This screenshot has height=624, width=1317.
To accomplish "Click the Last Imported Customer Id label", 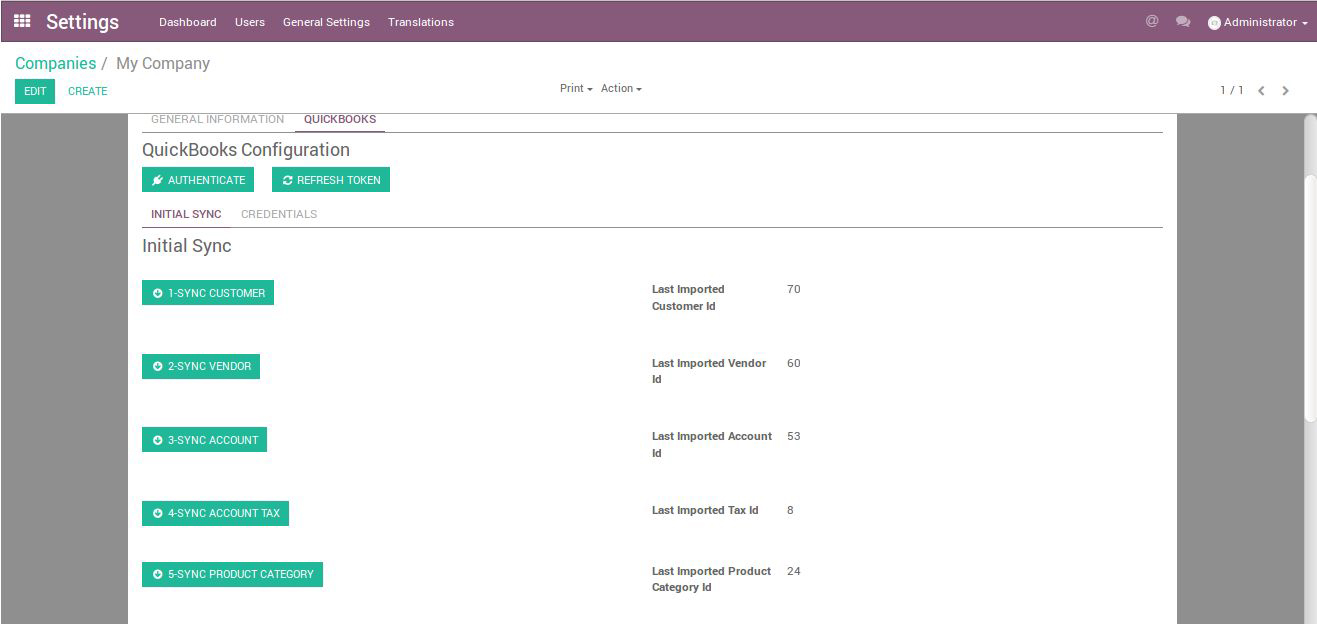I will tap(688, 298).
